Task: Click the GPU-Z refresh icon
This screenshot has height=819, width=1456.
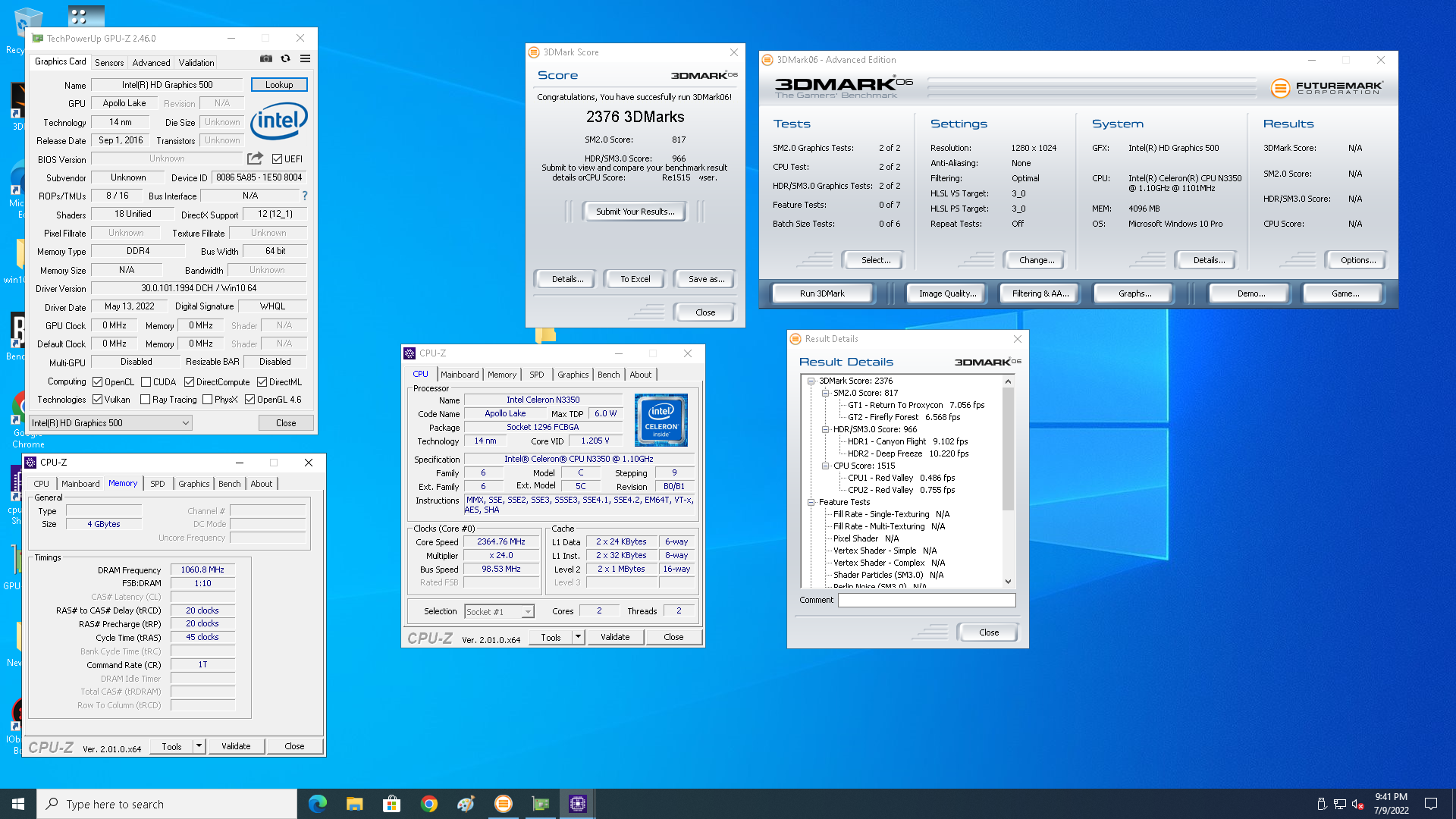Action: 286,58
